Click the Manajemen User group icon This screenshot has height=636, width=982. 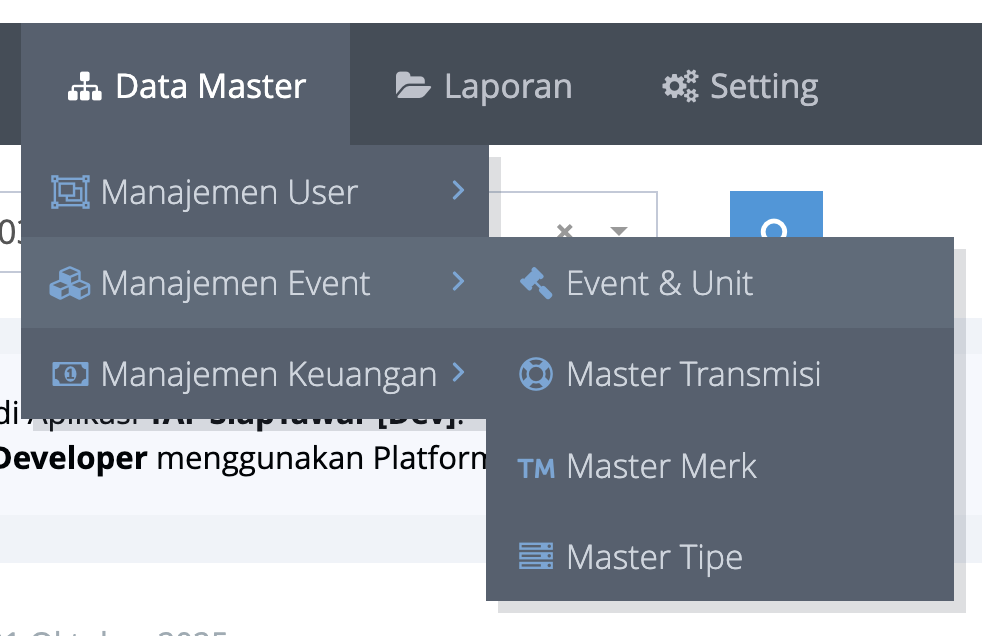[69, 192]
